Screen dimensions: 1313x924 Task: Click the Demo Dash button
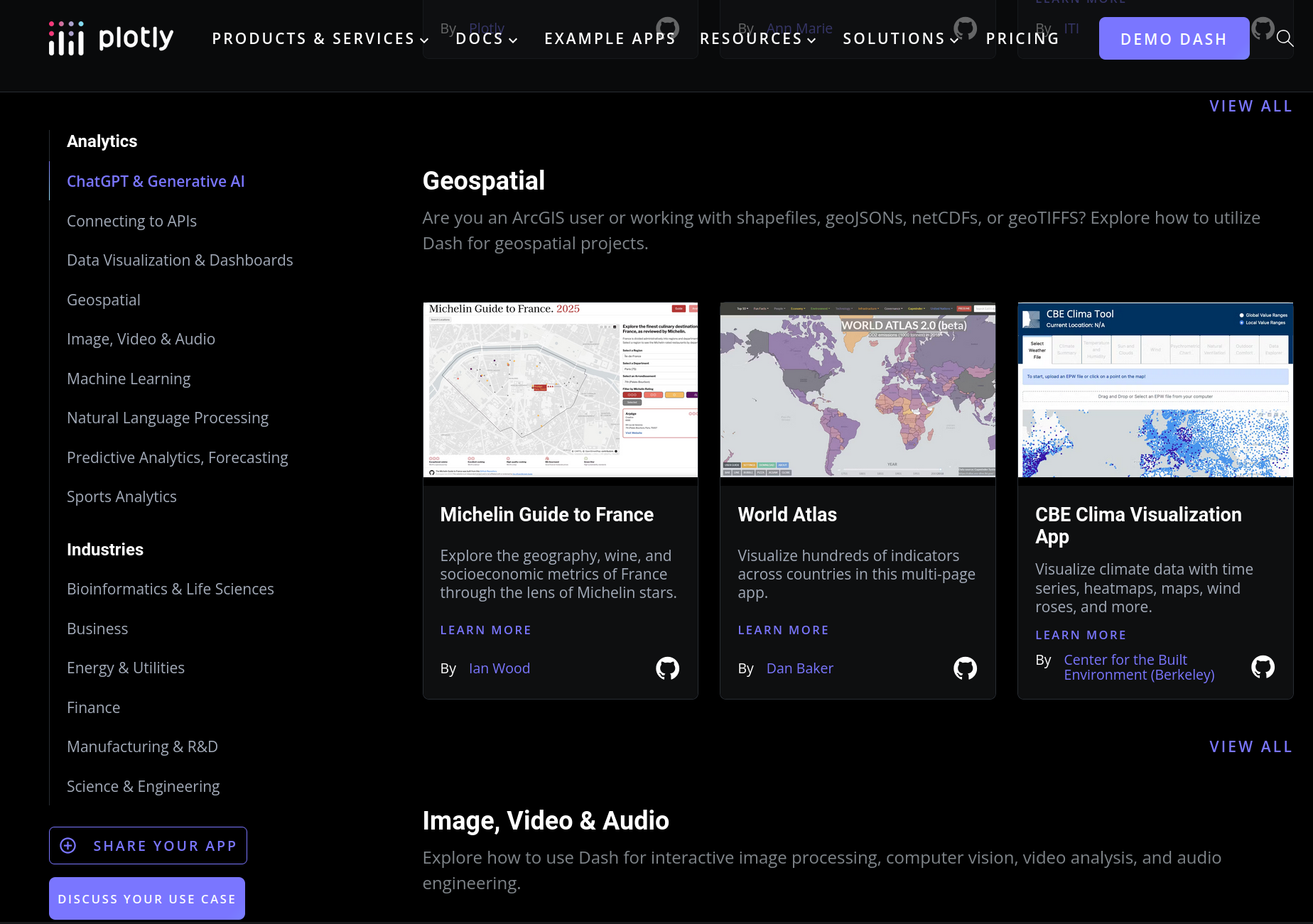click(1174, 38)
